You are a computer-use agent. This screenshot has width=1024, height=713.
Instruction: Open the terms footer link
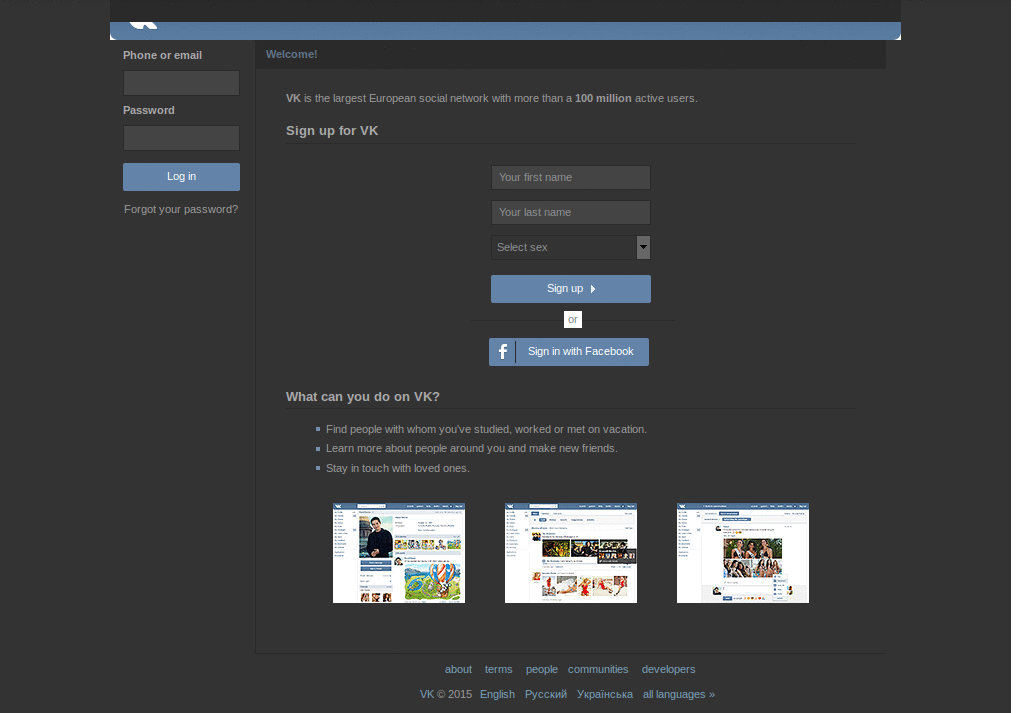[498, 670]
